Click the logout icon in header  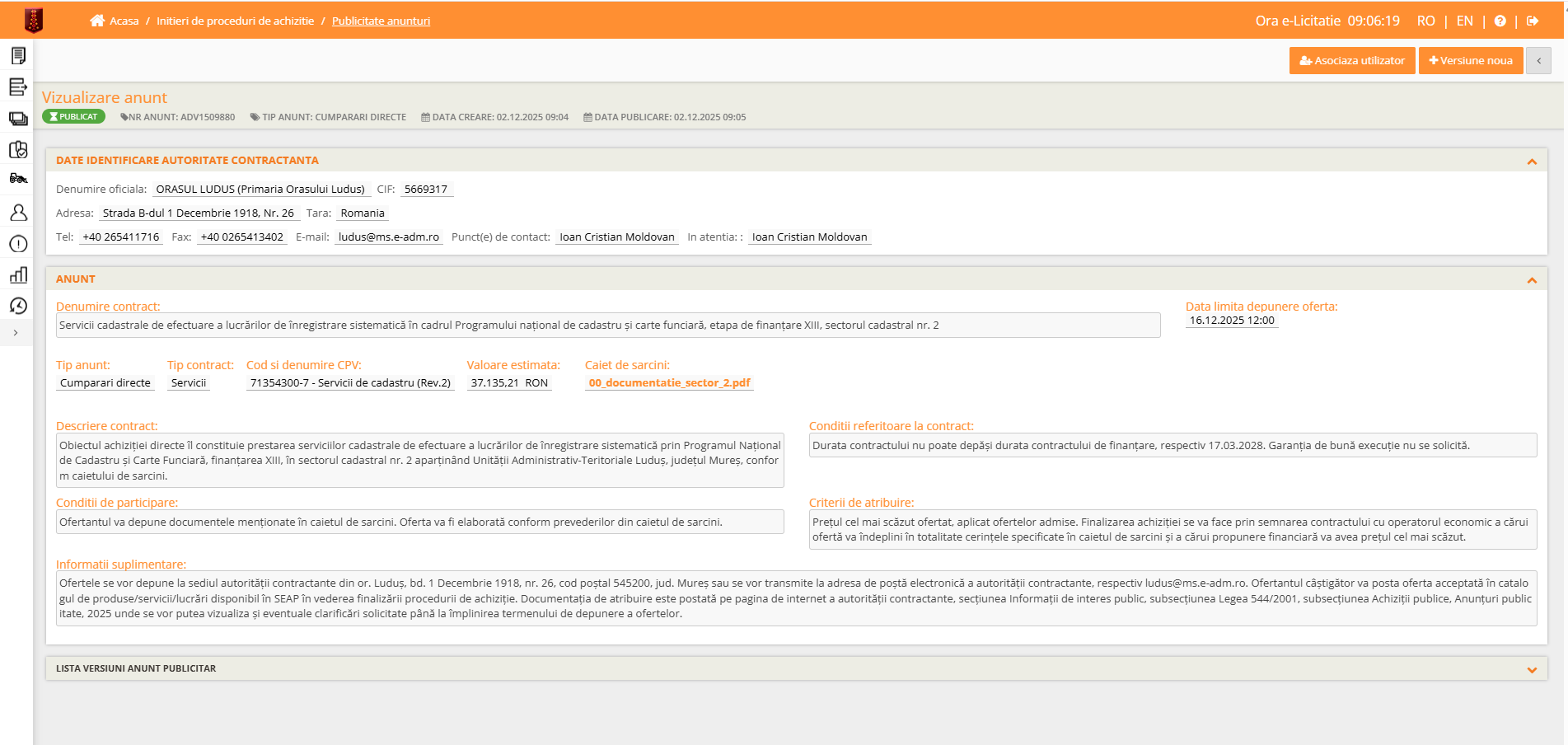1533,21
